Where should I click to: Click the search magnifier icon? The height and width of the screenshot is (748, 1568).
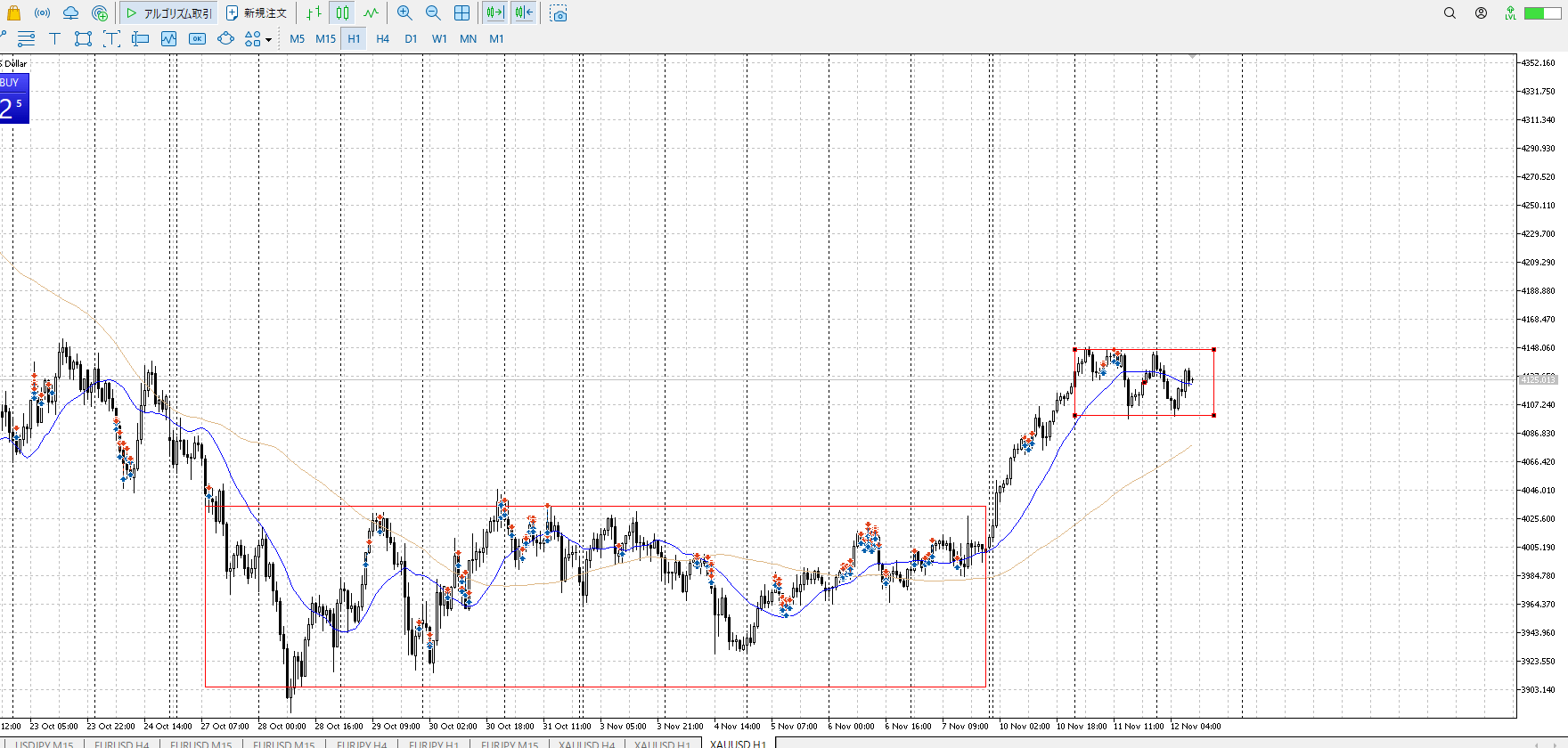(x=1450, y=13)
